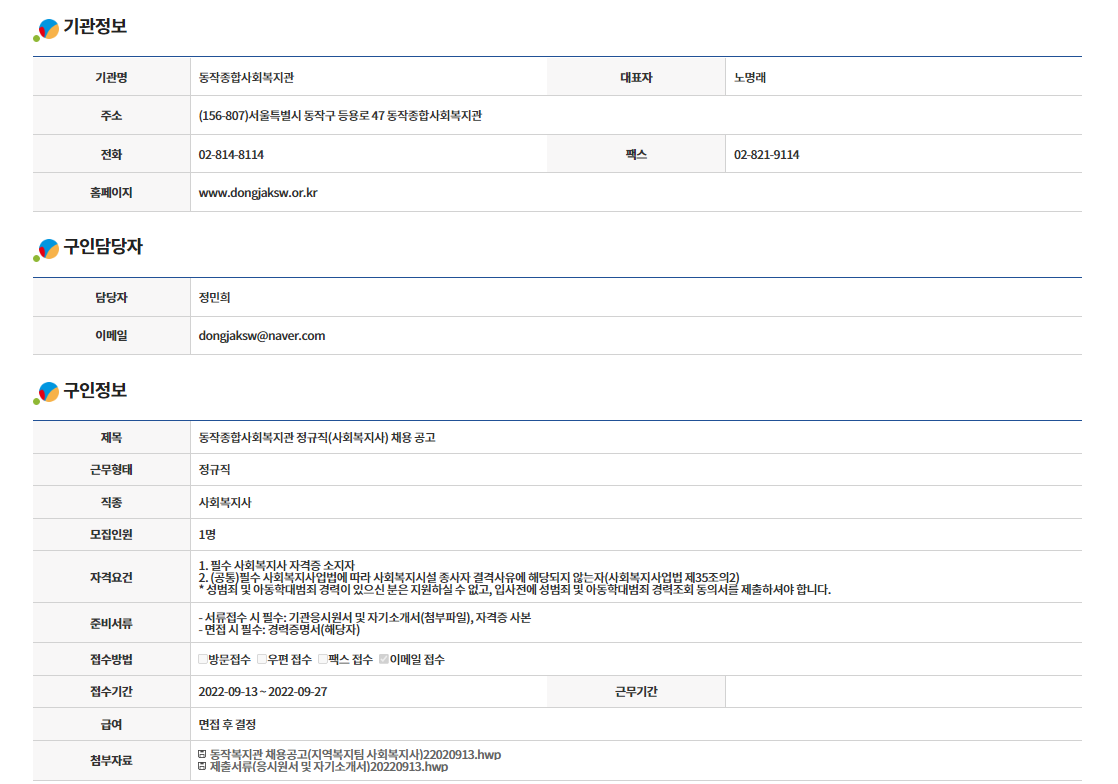Check the 팩스 접수 checkbox
This screenshot has height=784, width=1118.
tap(323, 659)
